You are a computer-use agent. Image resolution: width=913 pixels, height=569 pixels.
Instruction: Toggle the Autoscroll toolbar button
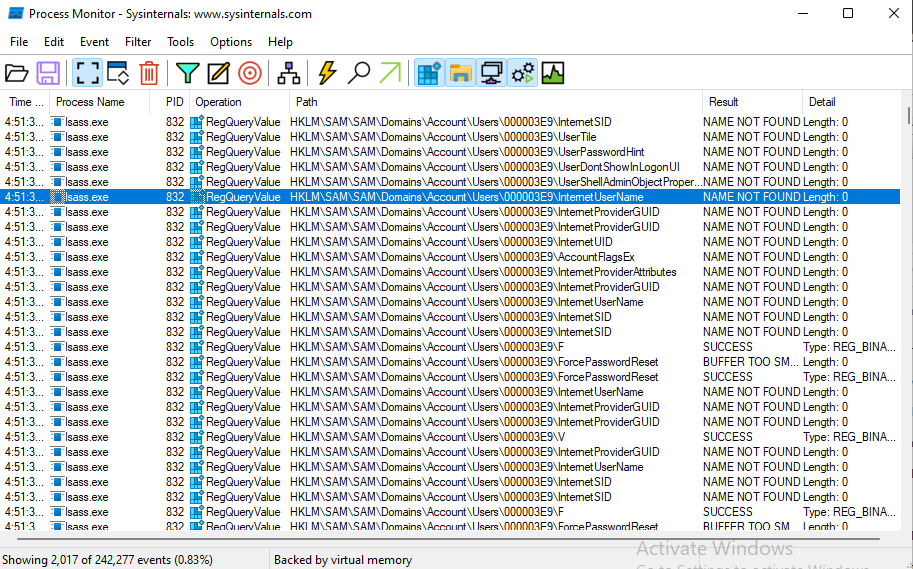click(118, 73)
